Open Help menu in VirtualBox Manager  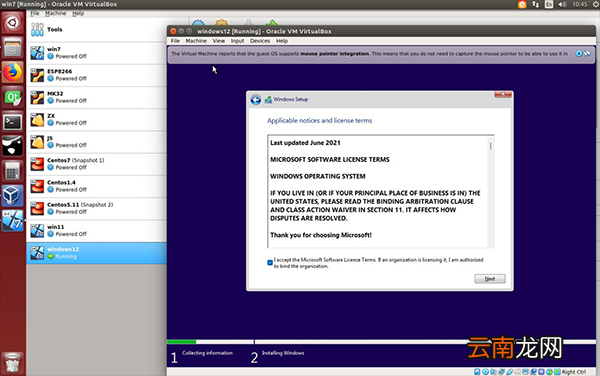tap(78, 13)
